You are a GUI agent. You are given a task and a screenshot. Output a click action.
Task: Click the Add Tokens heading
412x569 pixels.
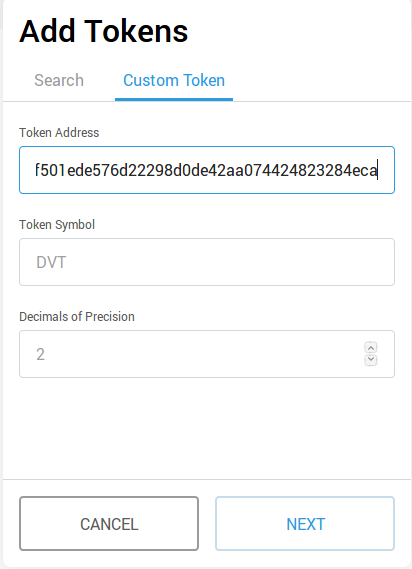(104, 31)
